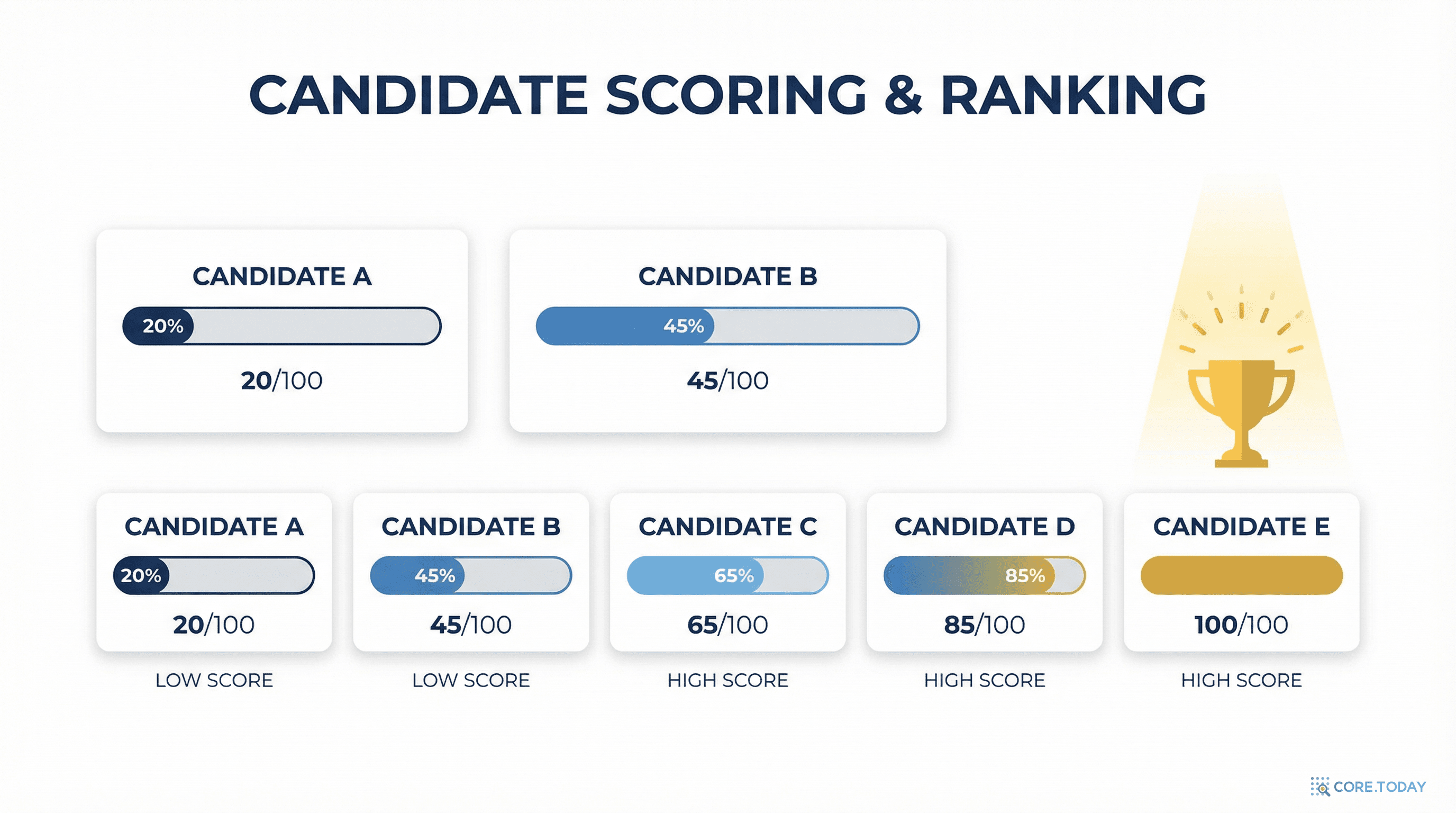
Task: Click the 45% bar in the larger Candidate B card
Action: point(727,326)
